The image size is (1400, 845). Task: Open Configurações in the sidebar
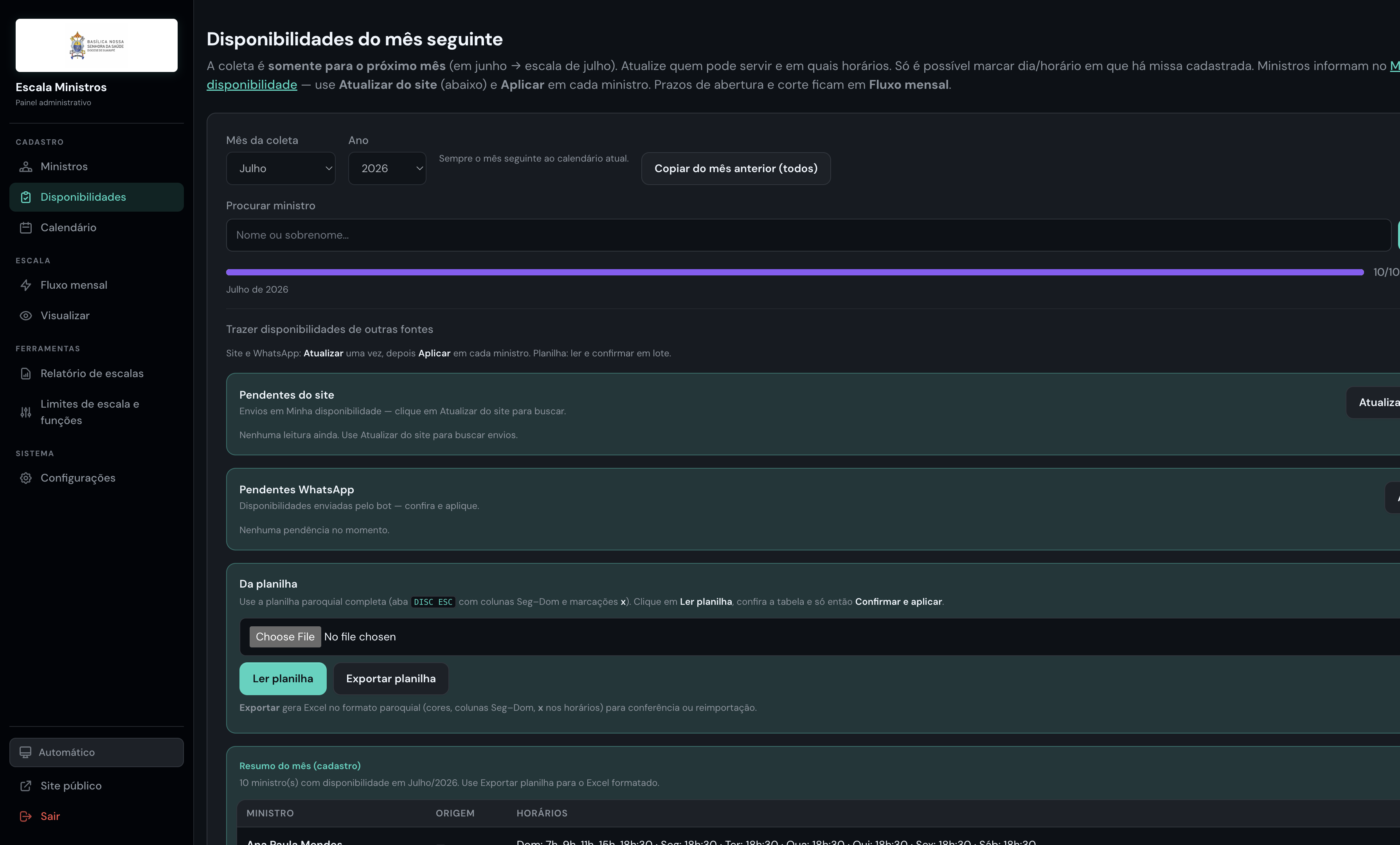point(97,478)
